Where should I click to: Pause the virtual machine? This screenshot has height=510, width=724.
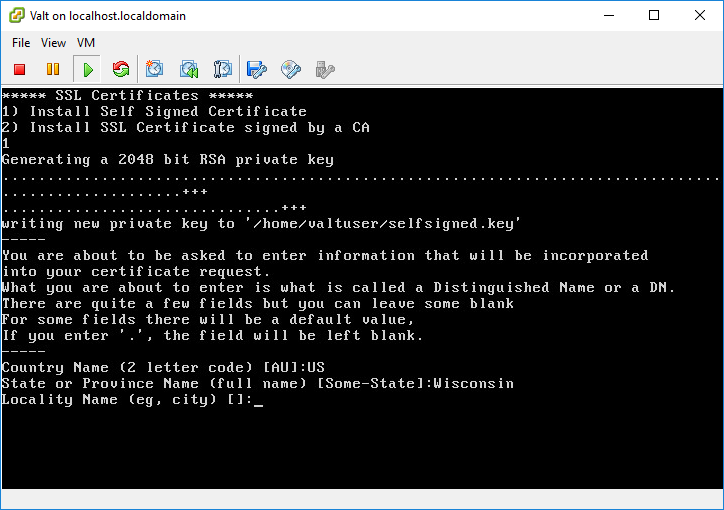[53, 69]
